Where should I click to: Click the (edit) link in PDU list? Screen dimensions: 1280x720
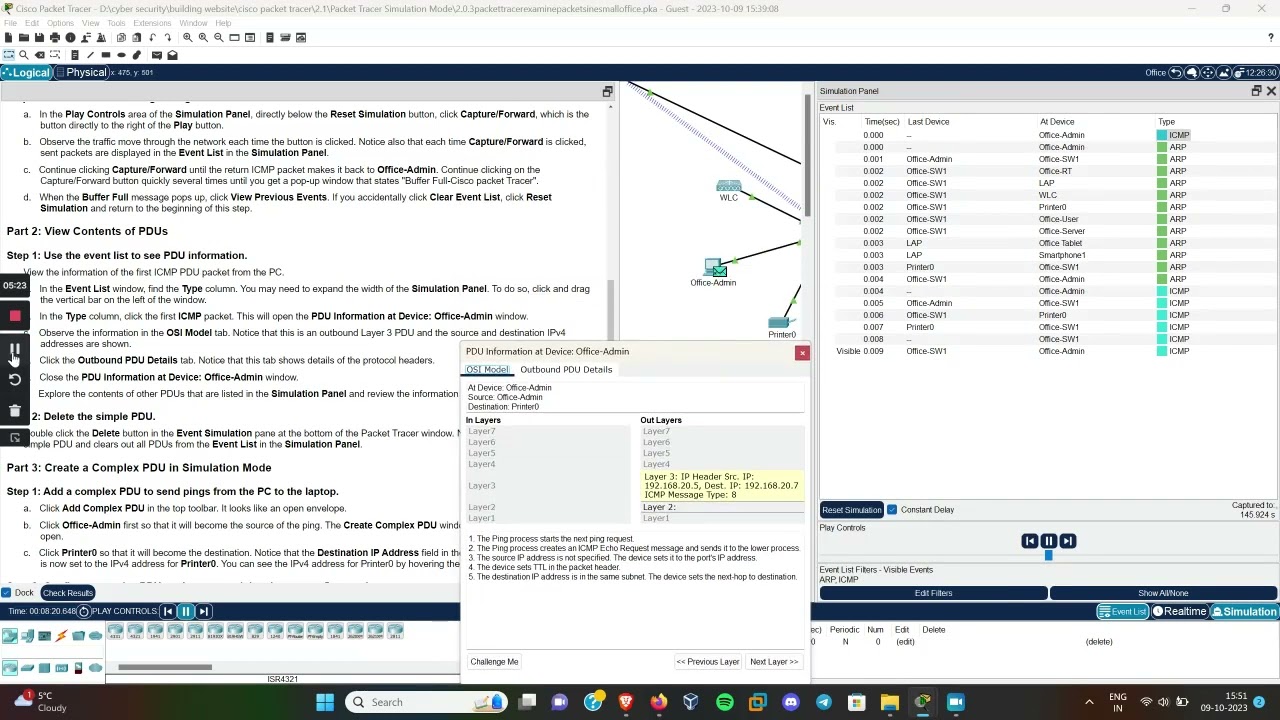pos(905,642)
